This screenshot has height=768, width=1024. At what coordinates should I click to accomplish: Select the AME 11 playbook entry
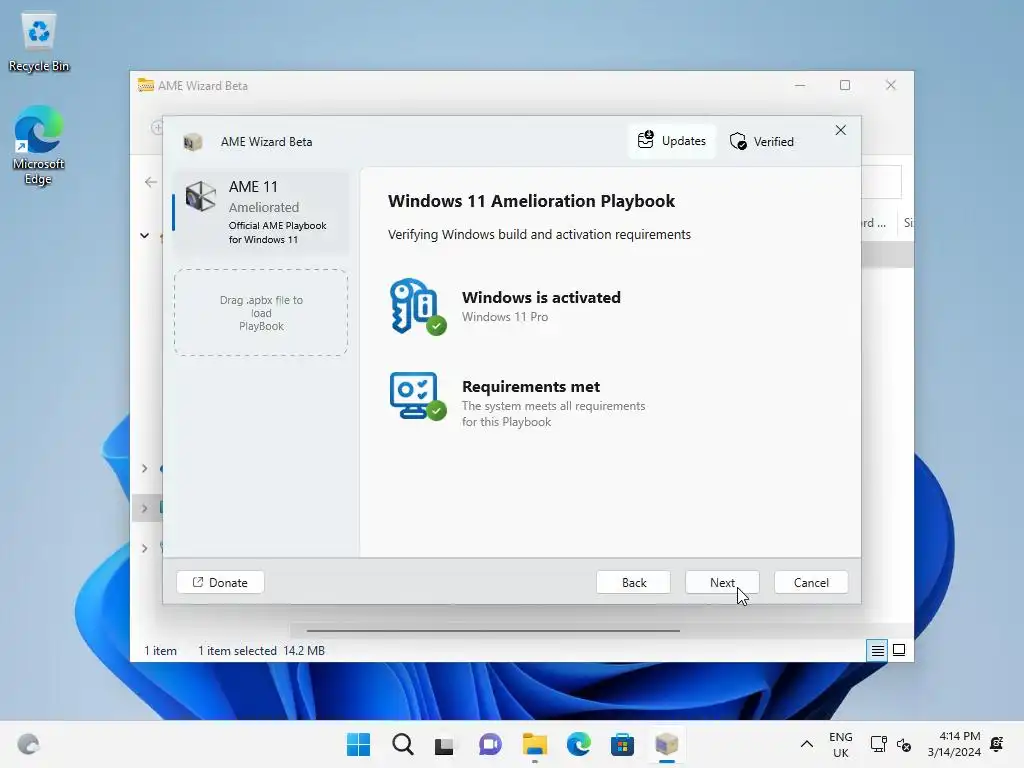click(261, 212)
